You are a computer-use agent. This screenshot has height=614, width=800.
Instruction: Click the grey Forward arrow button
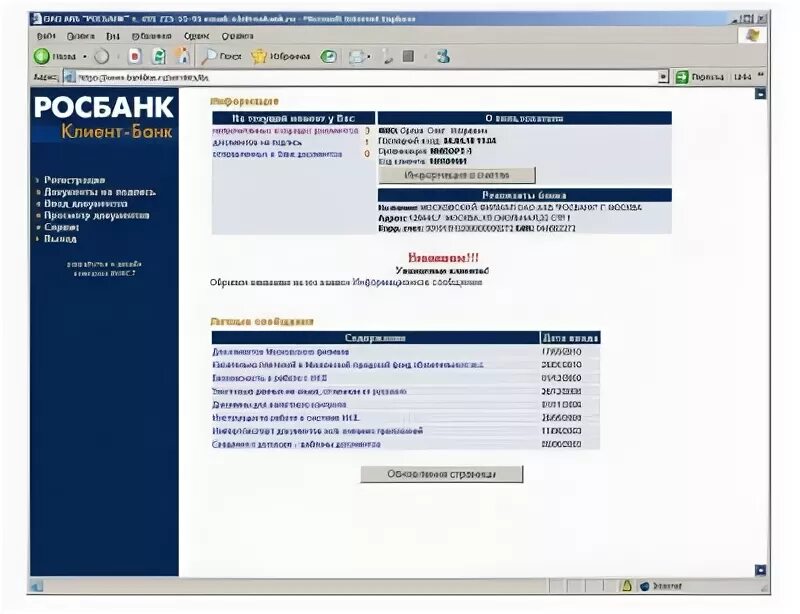point(102,56)
